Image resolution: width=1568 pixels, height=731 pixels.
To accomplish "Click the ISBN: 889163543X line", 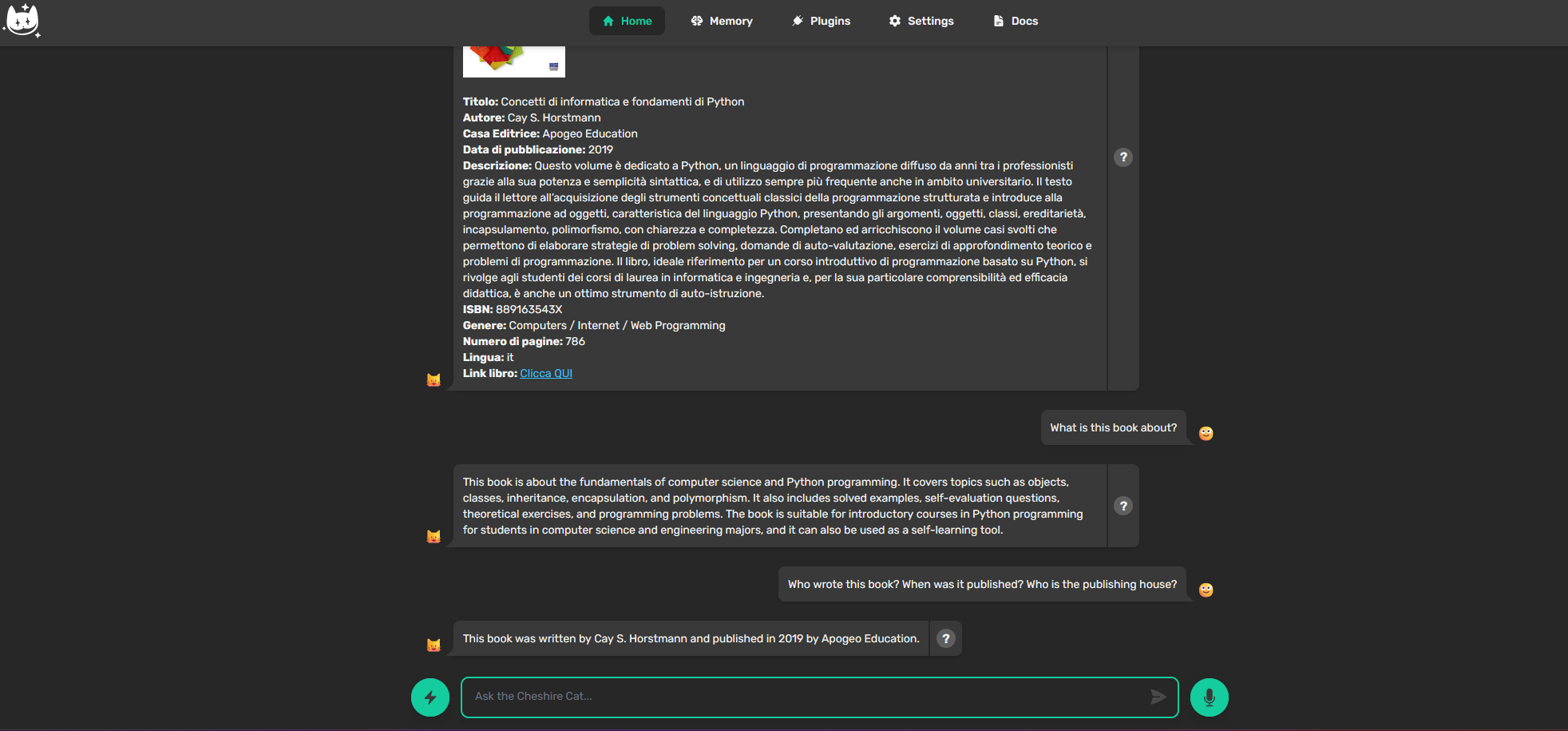I will click(x=513, y=309).
